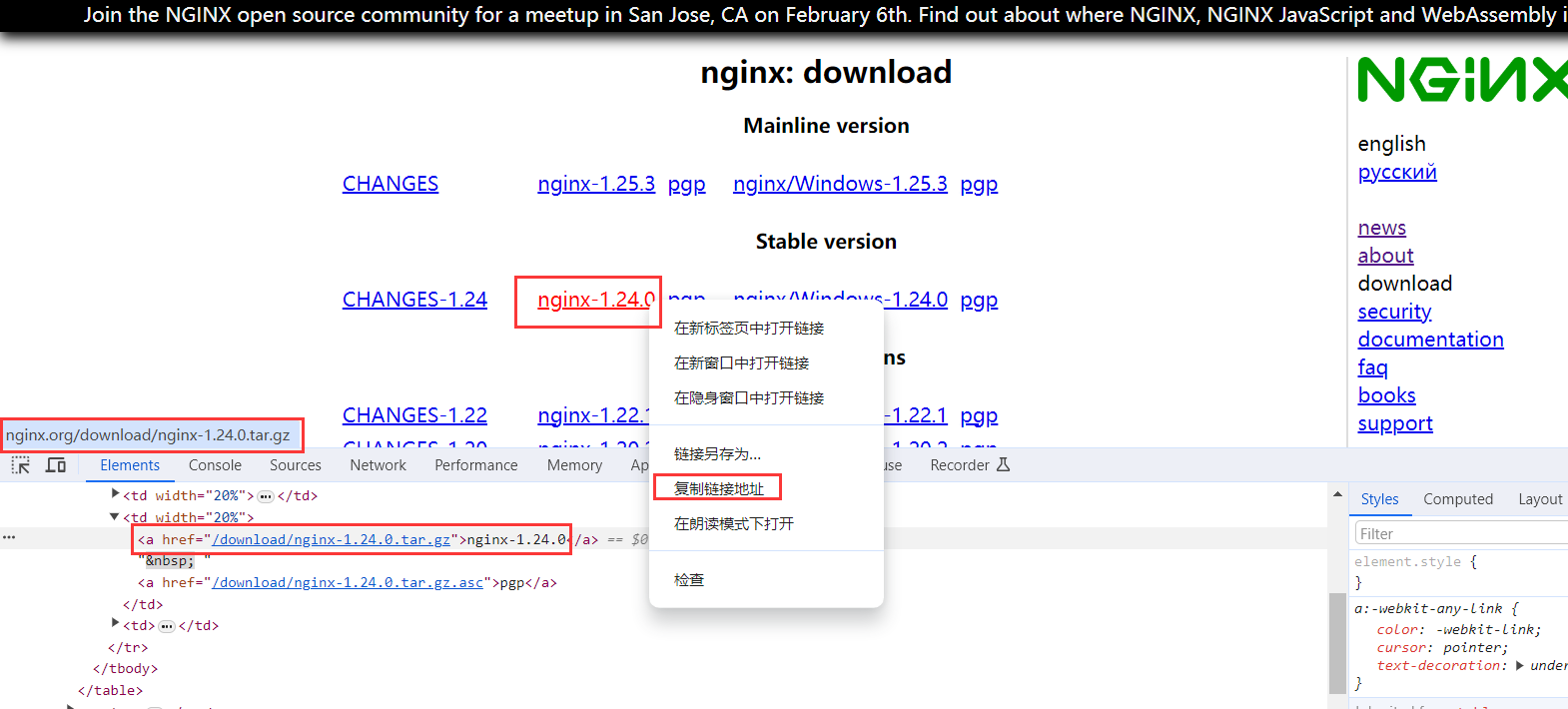Image resolution: width=1568 pixels, height=709 pixels.
Task: Click the "Stable version" heading text
Action: click(x=826, y=242)
